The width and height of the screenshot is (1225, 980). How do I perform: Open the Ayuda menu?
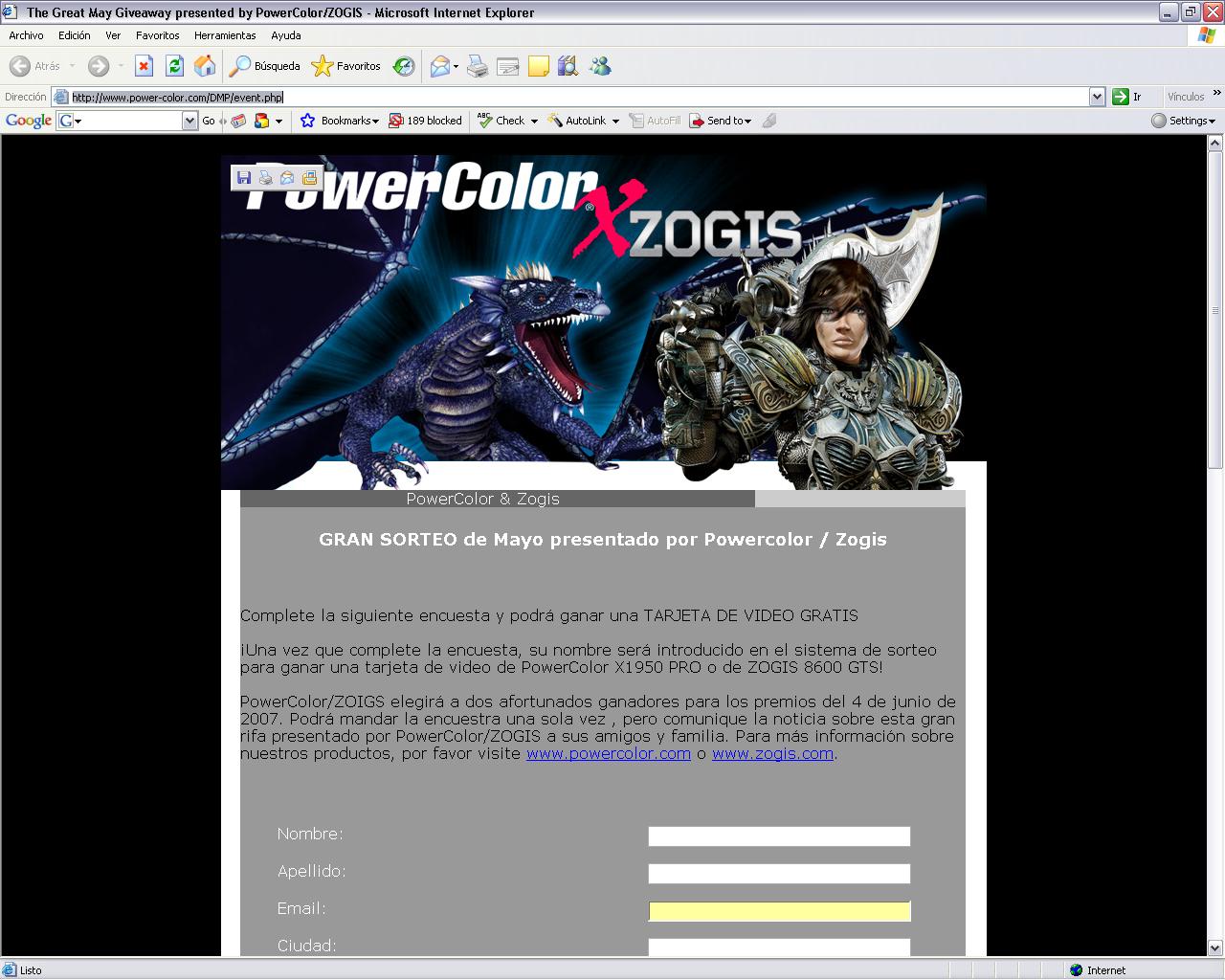286,35
